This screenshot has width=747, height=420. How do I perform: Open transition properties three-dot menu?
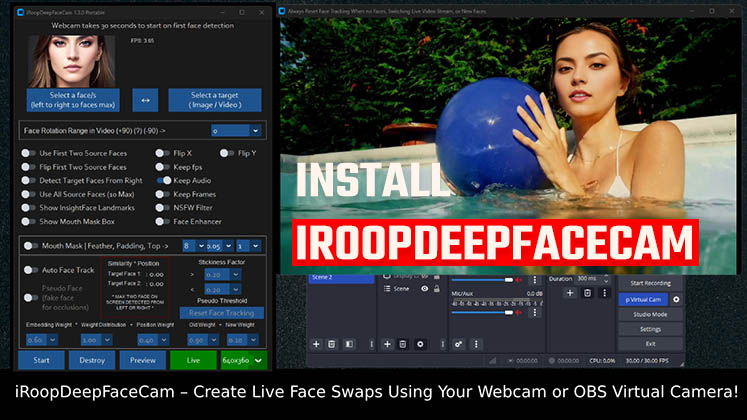[605, 293]
